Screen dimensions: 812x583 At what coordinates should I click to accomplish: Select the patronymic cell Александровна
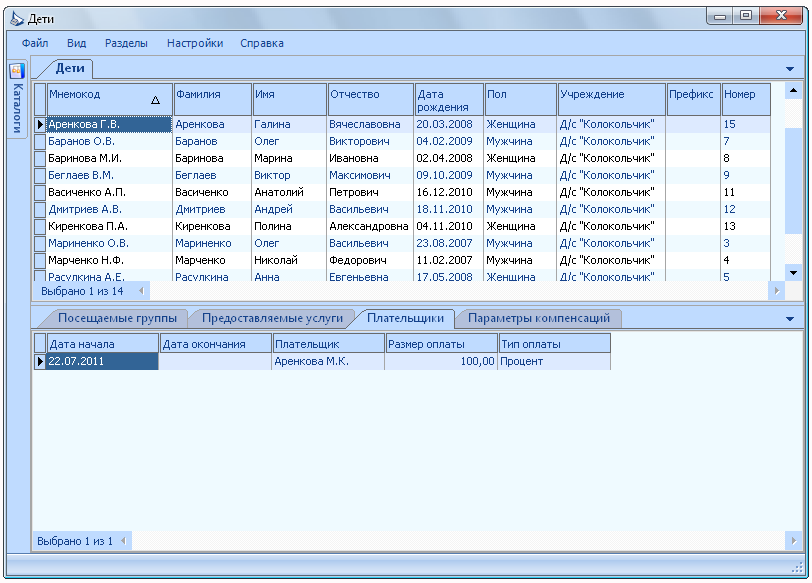[x=371, y=226]
